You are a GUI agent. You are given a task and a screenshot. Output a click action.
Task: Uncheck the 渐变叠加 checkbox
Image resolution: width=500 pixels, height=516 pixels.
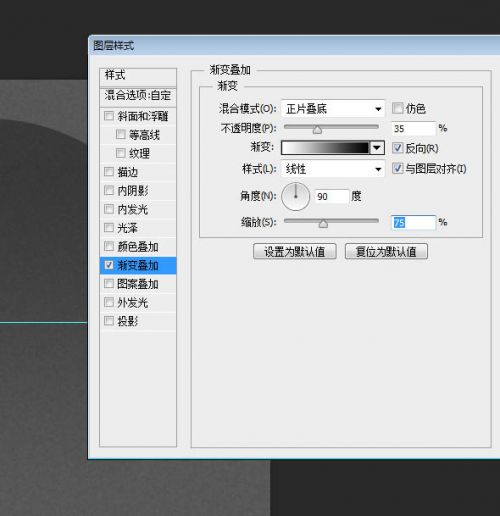click(109, 265)
